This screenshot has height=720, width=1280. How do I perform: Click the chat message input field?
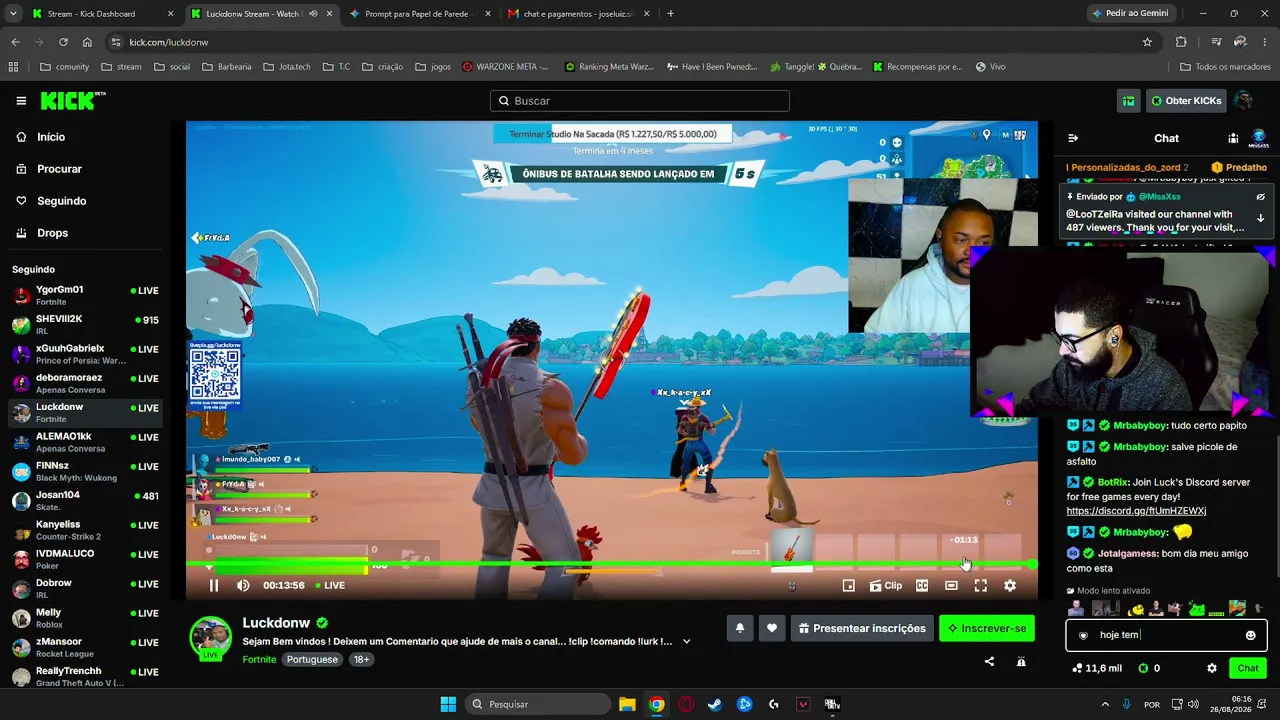pos(1166,635)
